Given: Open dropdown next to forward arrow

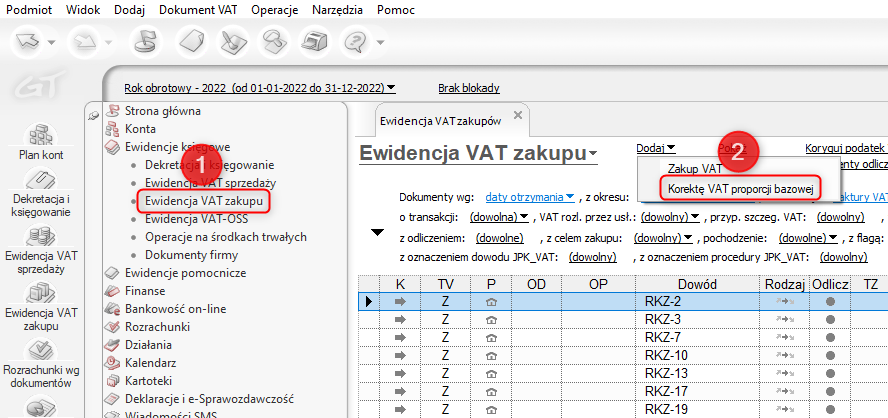Looking at the screenshot, I should pyautogui.click(x=107, y=42).
